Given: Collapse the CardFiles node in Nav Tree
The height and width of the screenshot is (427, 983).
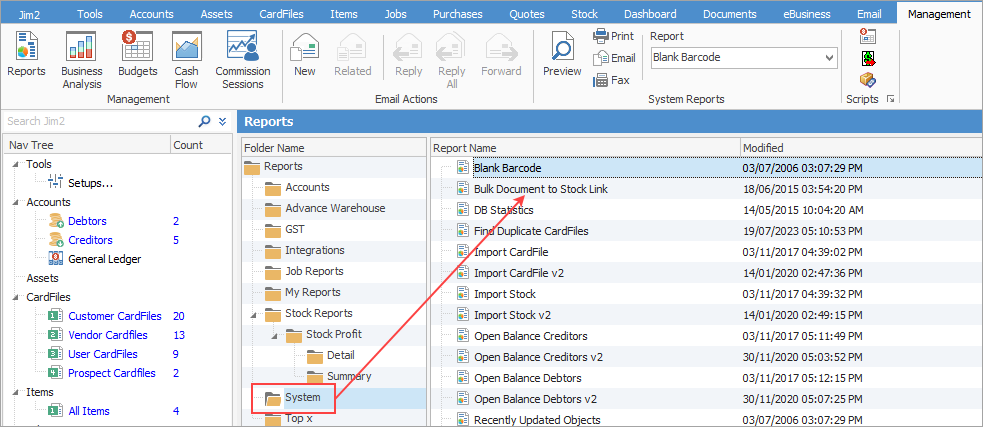Looking at the screenshot, I should (x=16, y=297).
